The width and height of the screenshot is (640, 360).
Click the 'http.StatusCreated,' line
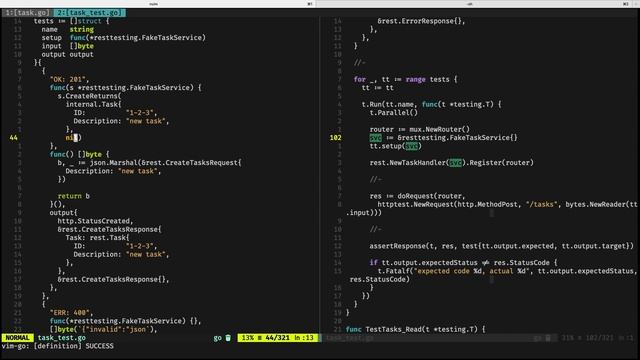tap(95, 221)
